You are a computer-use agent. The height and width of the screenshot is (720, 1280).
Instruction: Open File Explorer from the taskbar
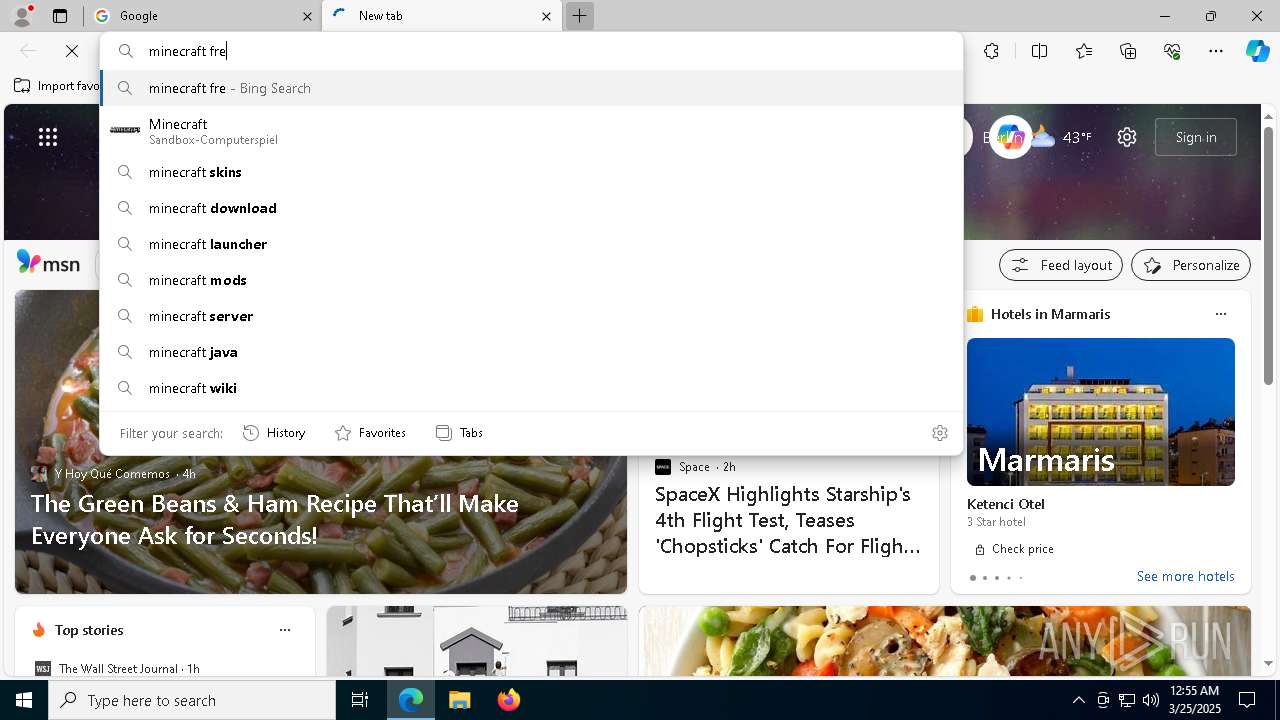click(x=459, y=700)
